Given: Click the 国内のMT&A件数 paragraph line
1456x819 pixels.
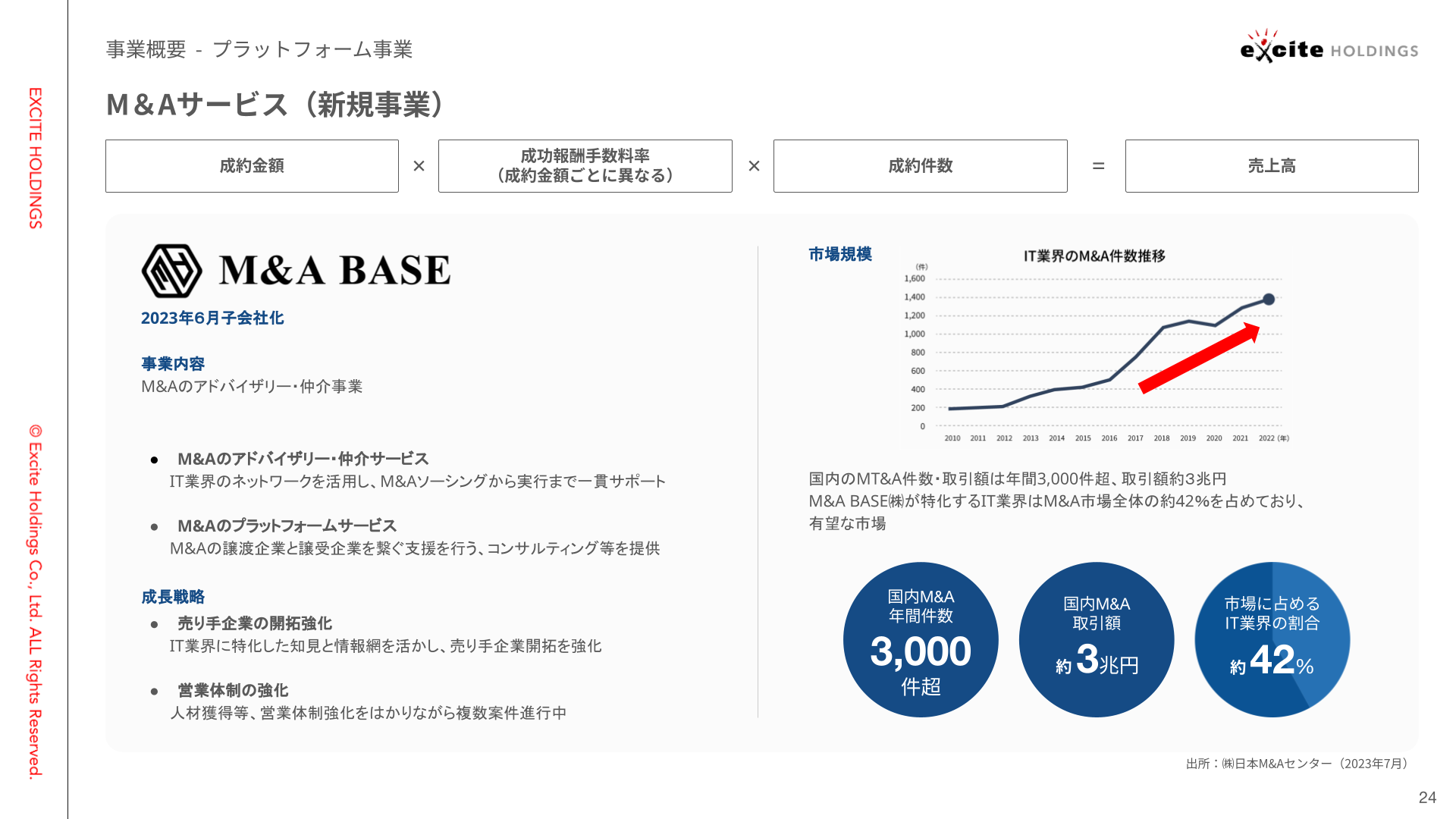Looking at the screenshot, I should [x=1018, y=479].
